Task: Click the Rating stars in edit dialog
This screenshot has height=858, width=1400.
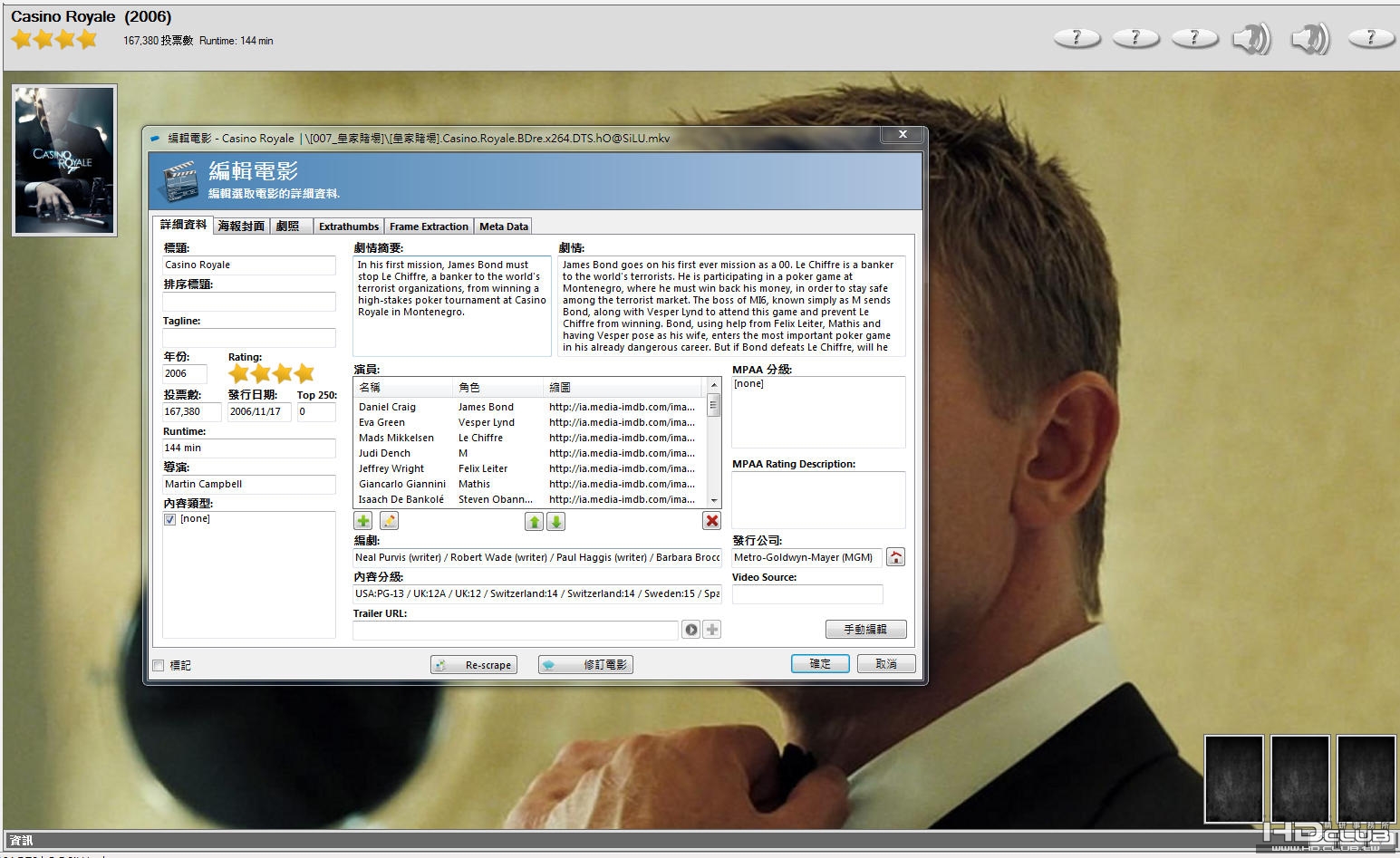Action: tap(271, 373)
